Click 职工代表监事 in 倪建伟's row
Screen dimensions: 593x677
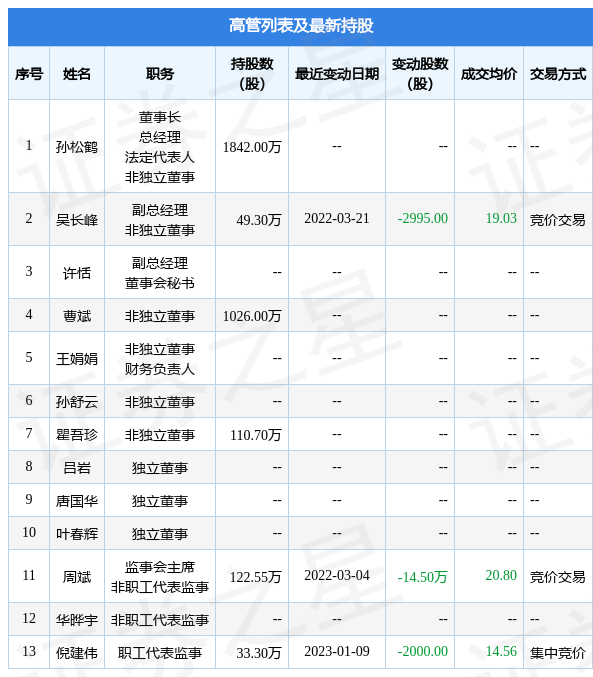160,653
